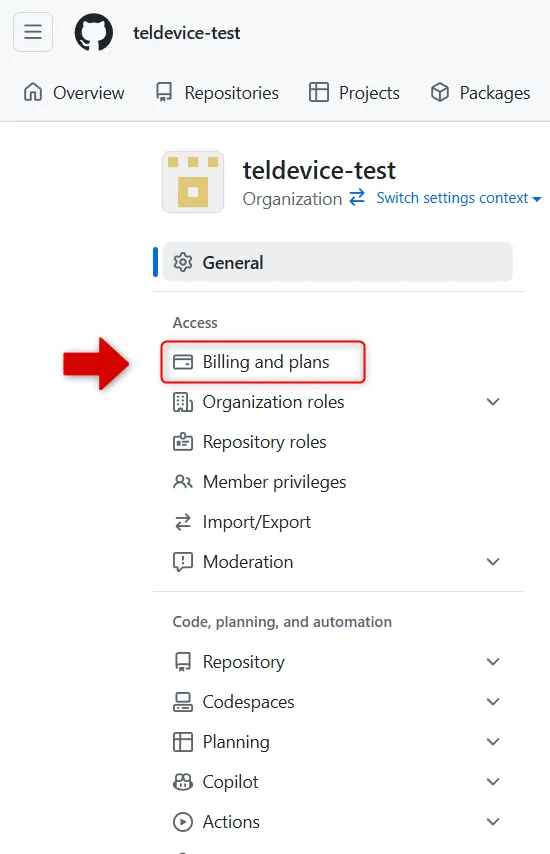This screenshot has height=854, width=550.
Task: Expand the Moderation section chevron
Action: coord(493,562)
